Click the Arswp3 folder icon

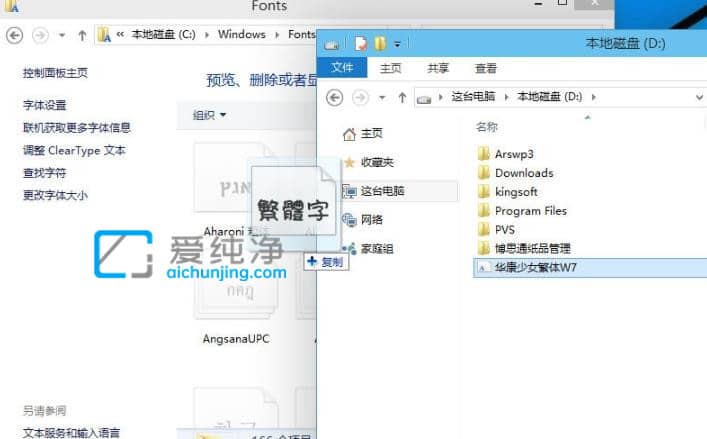click(x=483, y=154)
